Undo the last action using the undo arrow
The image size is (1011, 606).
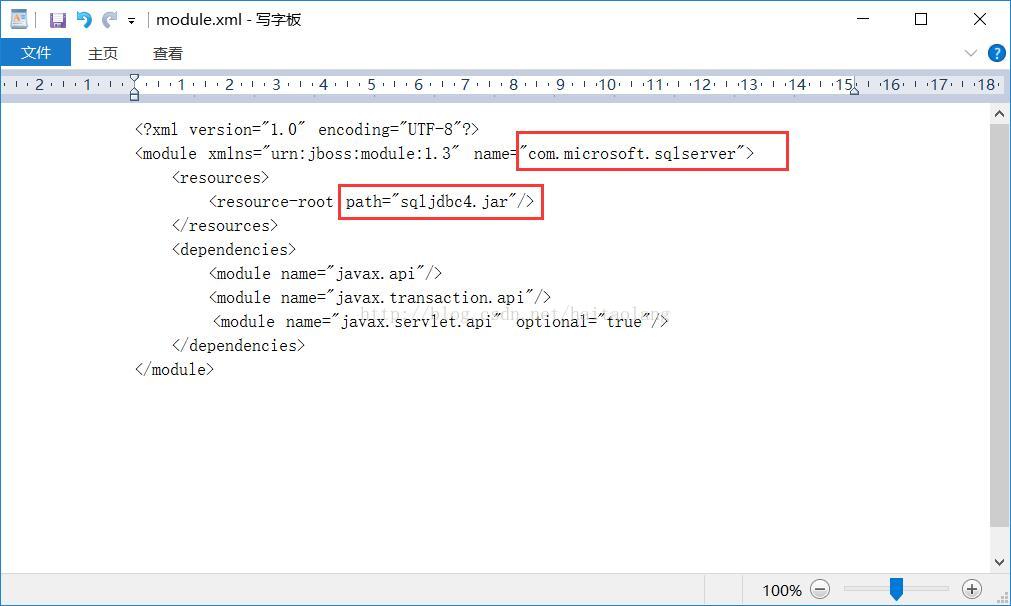pyautogui.click(x=84, y=20)
